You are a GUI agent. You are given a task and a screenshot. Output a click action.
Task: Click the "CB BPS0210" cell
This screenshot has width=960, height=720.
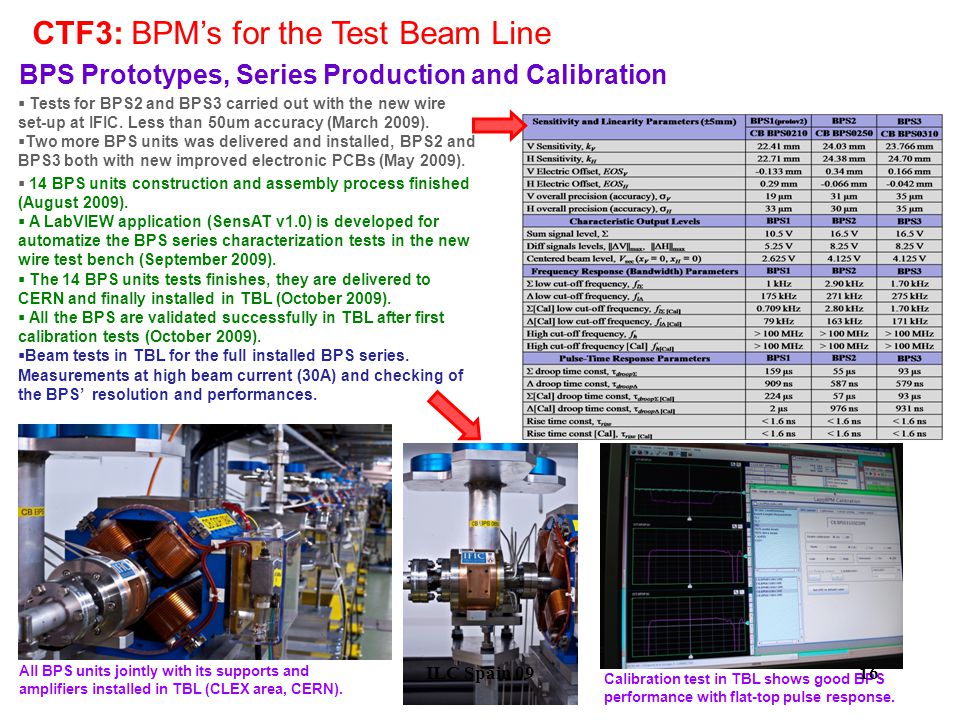click(778, 133)
